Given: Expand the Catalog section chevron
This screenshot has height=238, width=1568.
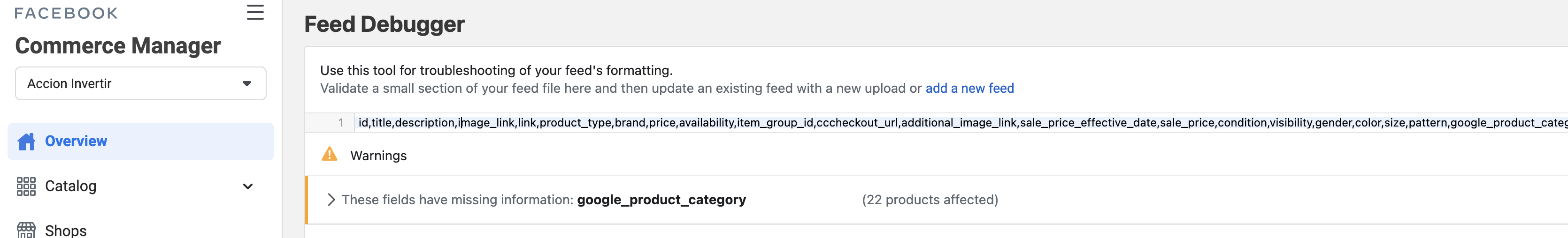Looking at the screenshot, I should pos(248,186).
